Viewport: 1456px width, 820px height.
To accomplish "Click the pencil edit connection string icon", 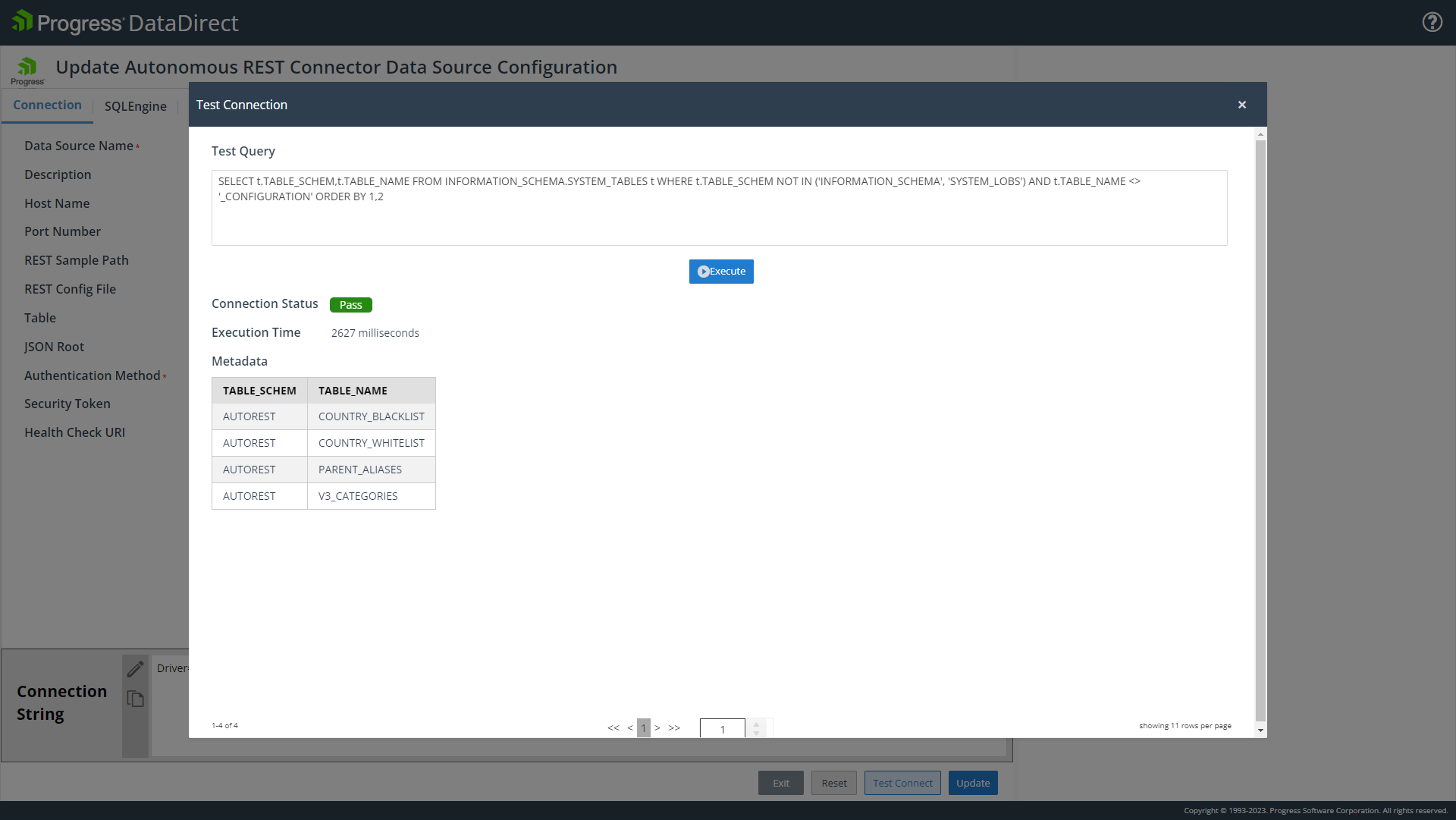I will point(135,669).
